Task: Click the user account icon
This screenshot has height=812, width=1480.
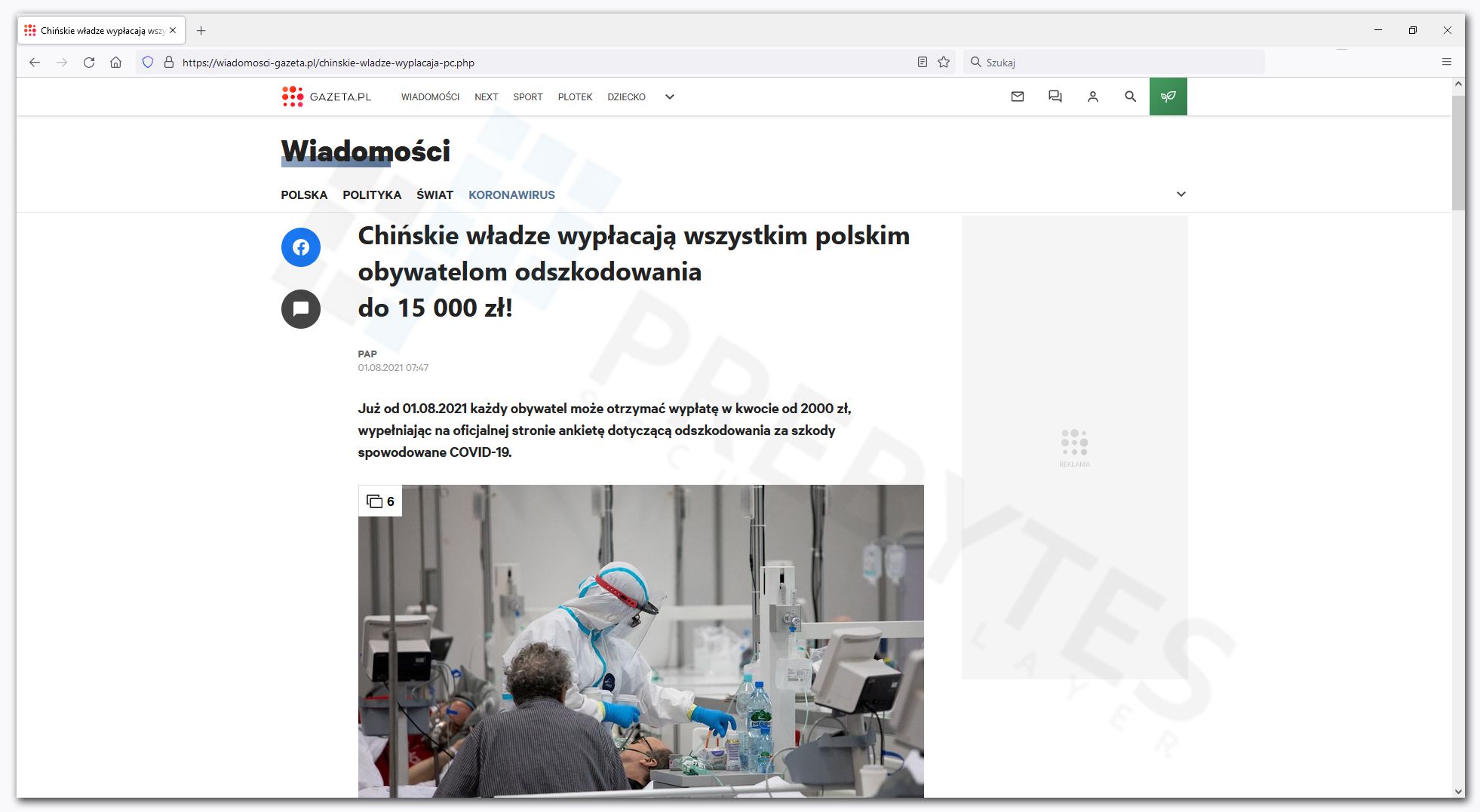Action: point(1093,97)
